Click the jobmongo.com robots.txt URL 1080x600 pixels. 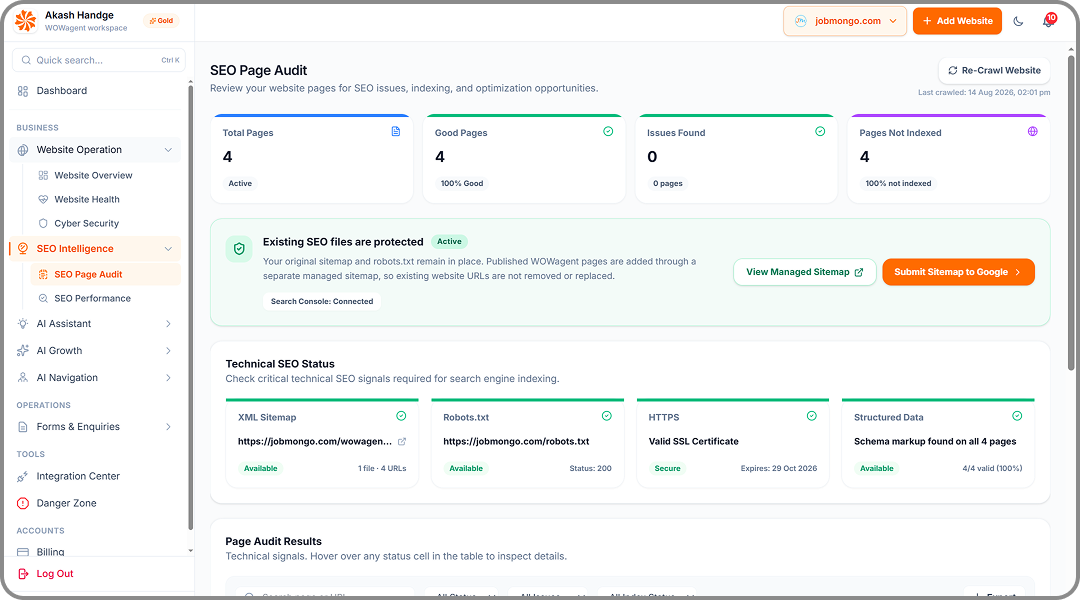click(x=516, y=442)
